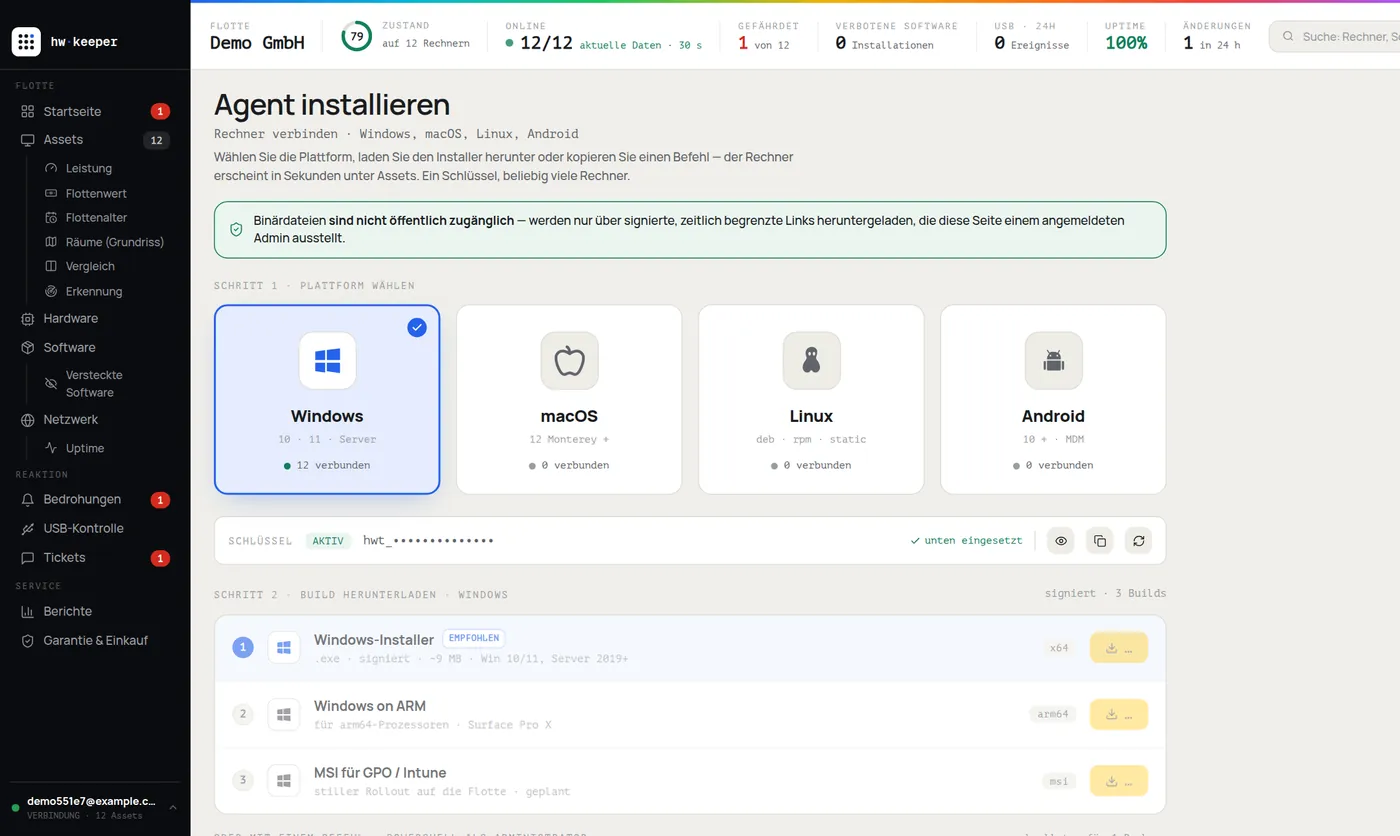Click the Vergleich columns icon

coord(52,266)
